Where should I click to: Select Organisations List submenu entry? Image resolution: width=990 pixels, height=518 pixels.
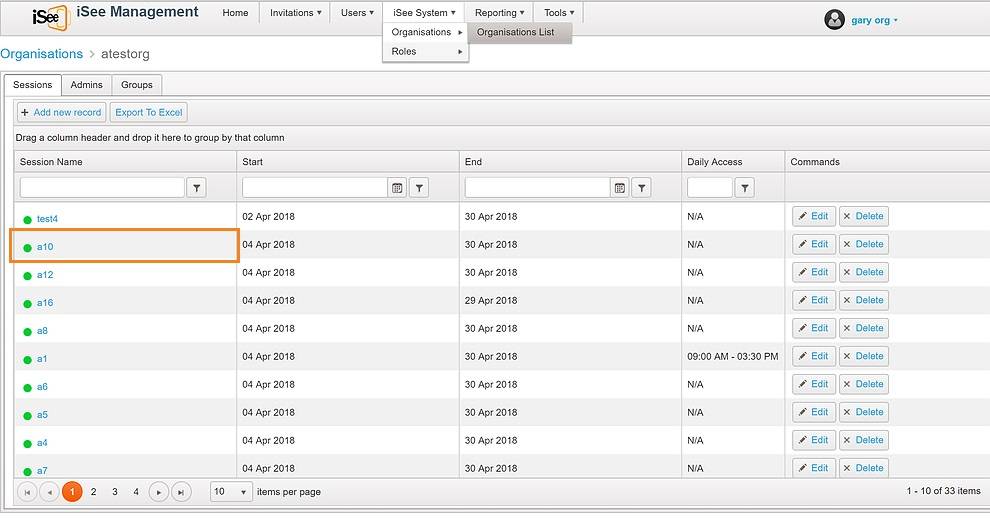tap(515, 32)
